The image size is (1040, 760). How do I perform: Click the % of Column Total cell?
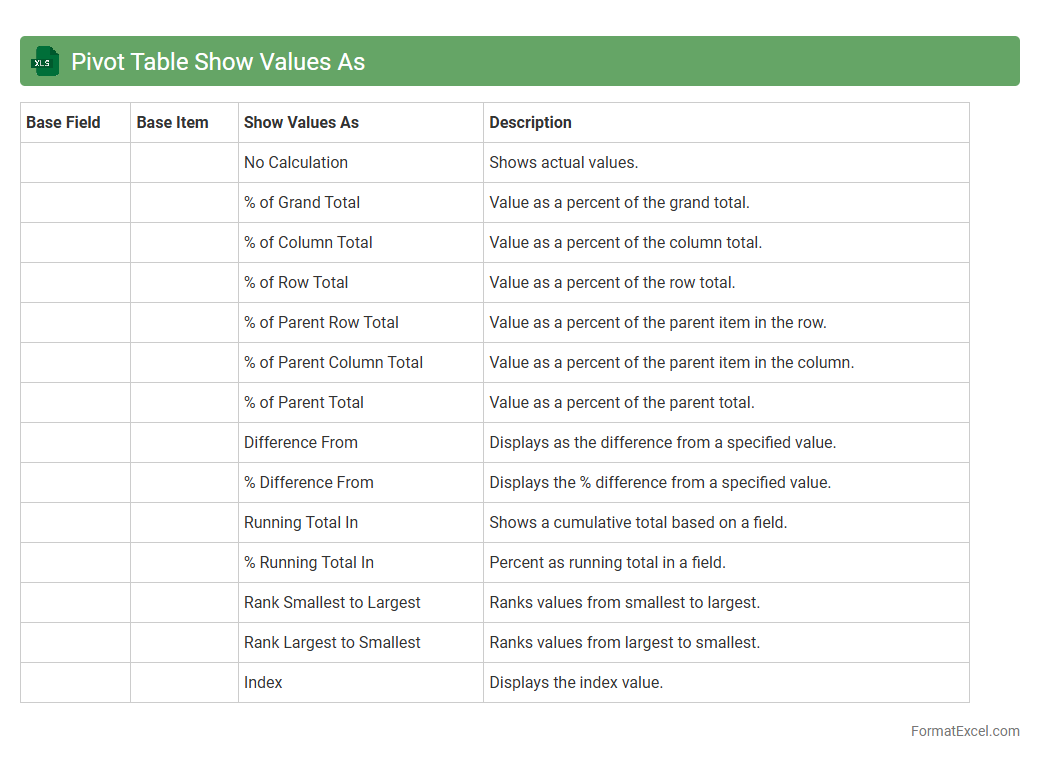[308, 243]
